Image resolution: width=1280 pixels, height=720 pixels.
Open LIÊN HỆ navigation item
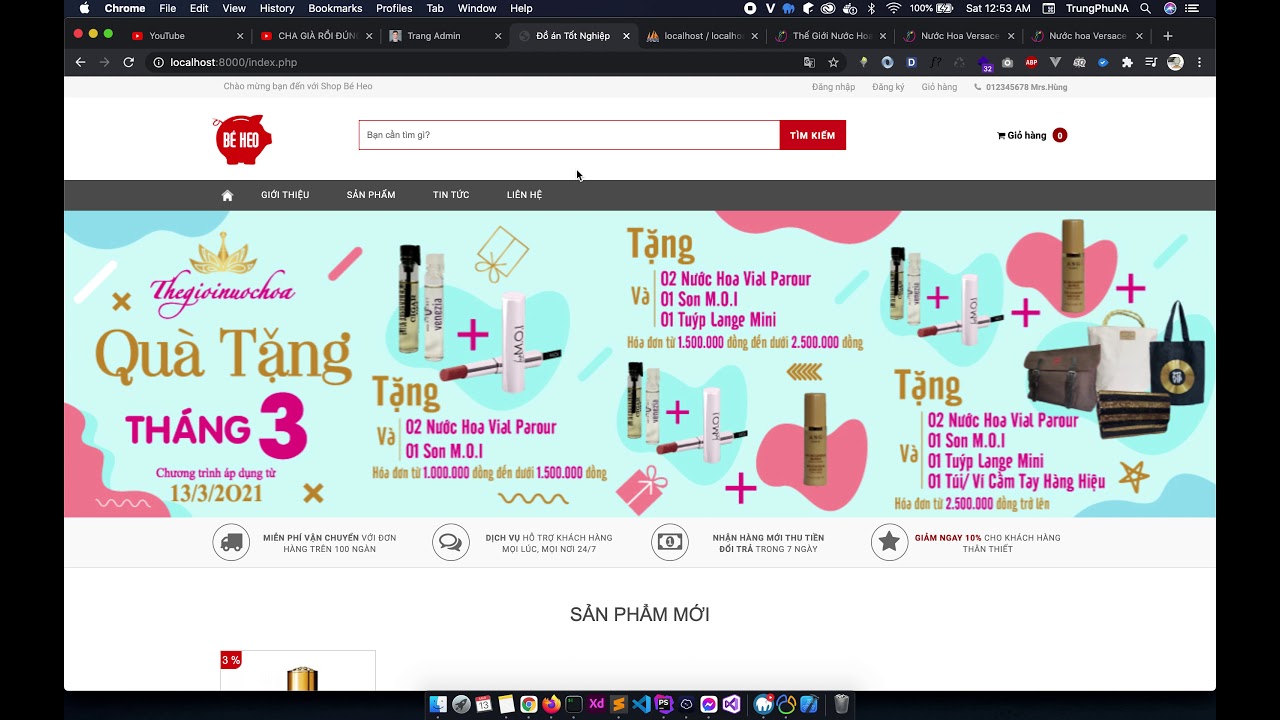(524, 195)
